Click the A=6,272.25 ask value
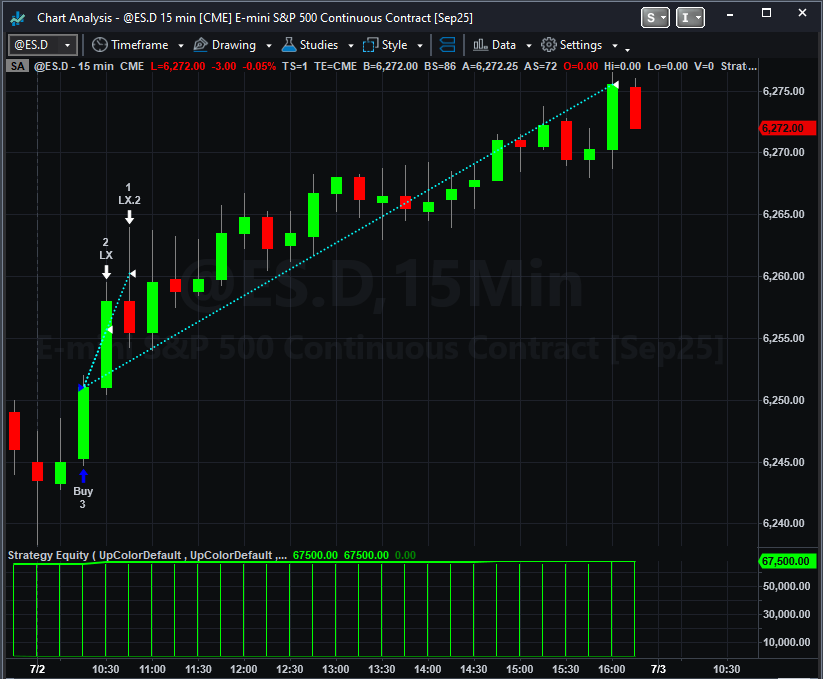 tap(490, 66)
